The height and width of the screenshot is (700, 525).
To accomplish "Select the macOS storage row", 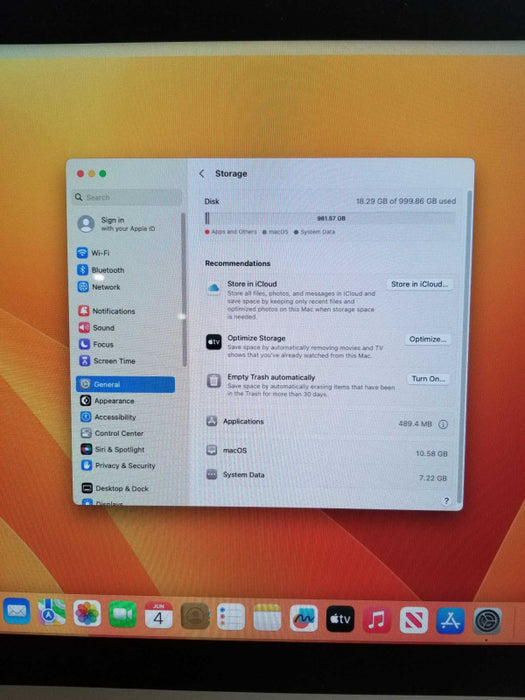I will [328, 451].
